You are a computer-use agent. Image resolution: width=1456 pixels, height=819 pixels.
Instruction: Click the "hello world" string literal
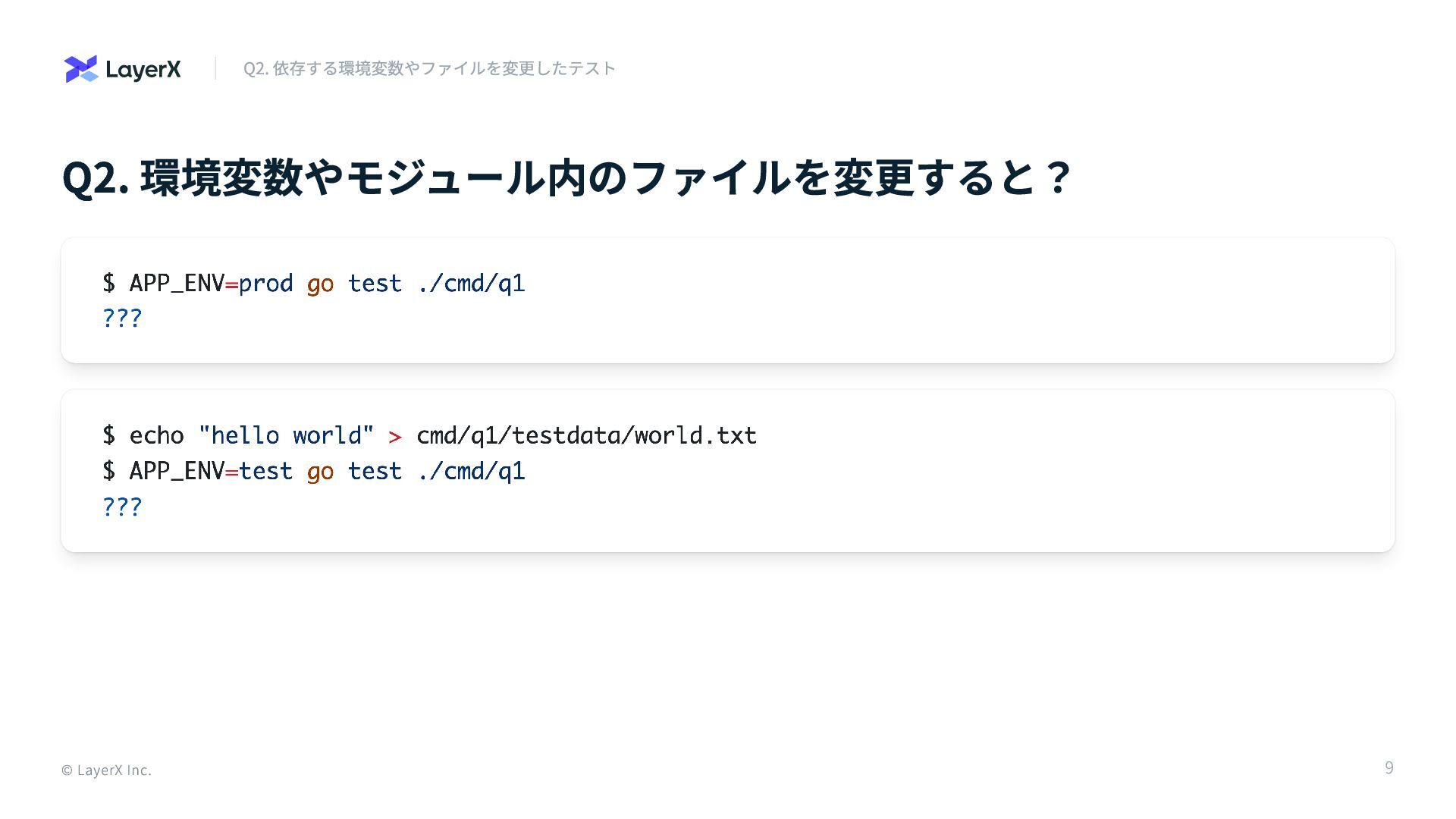click(x=286, y=435)
